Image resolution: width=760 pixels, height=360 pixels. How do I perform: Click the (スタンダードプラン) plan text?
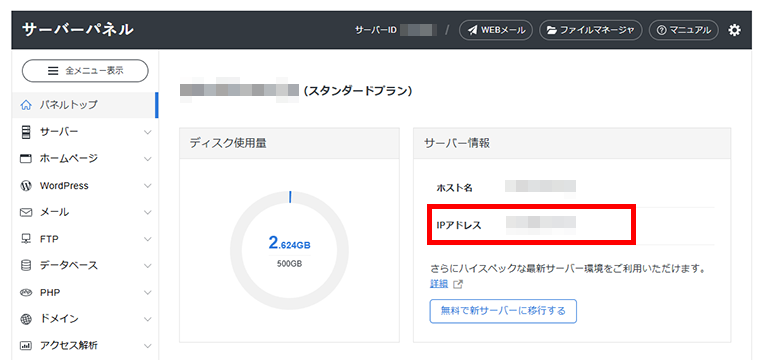coord(358,91)
